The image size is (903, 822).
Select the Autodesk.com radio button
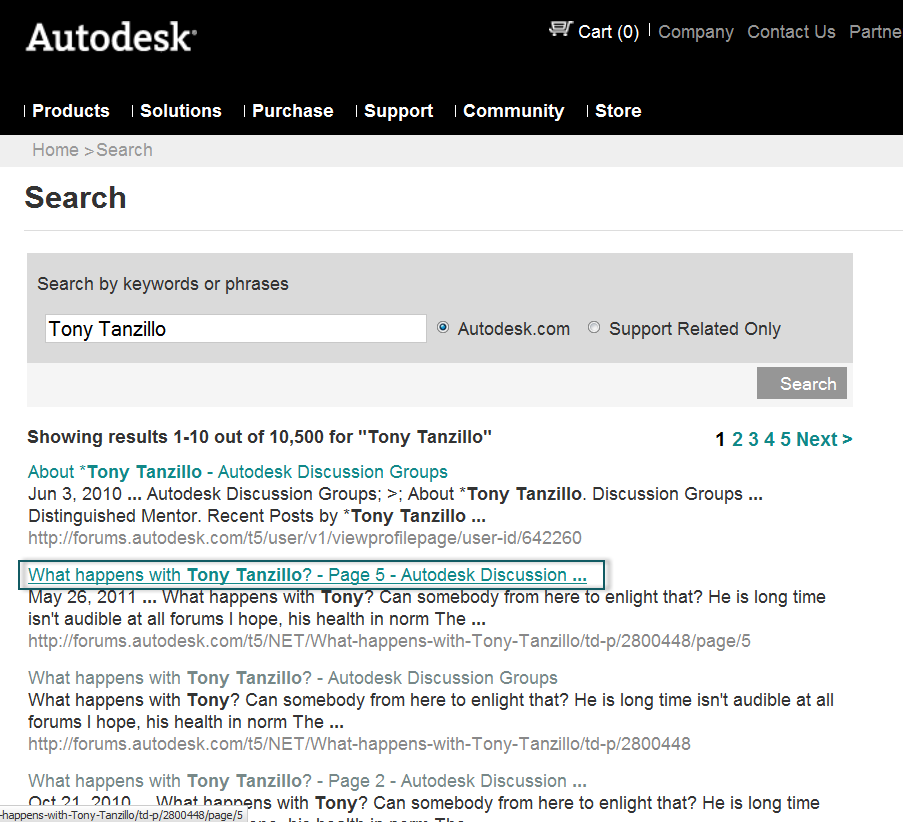tap(443, 327)
